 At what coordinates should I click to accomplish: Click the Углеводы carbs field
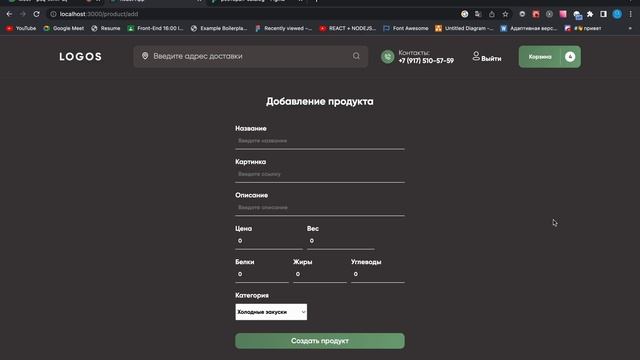378,275
